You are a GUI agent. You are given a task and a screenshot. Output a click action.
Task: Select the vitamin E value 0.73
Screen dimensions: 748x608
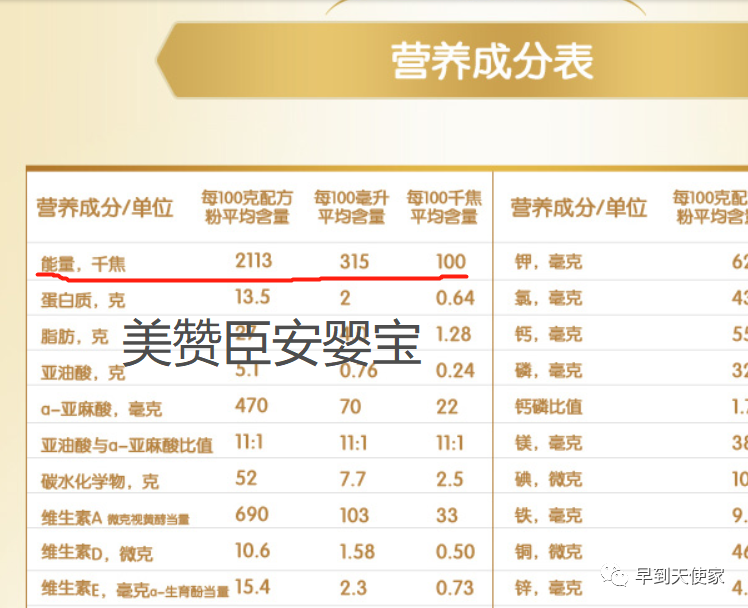[x=455, y=588]
